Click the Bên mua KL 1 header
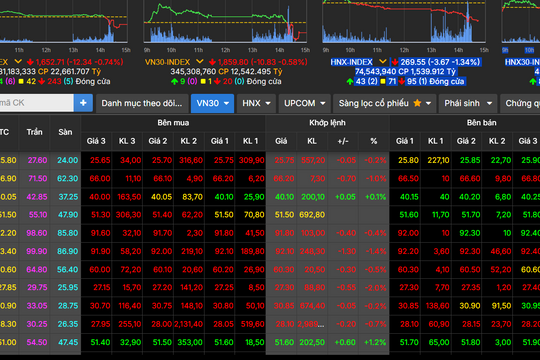The image size is (540, 360). 250,141
